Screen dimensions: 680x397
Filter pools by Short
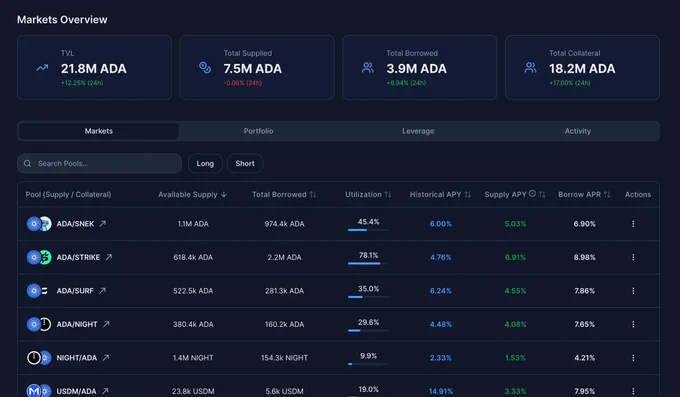245,164
